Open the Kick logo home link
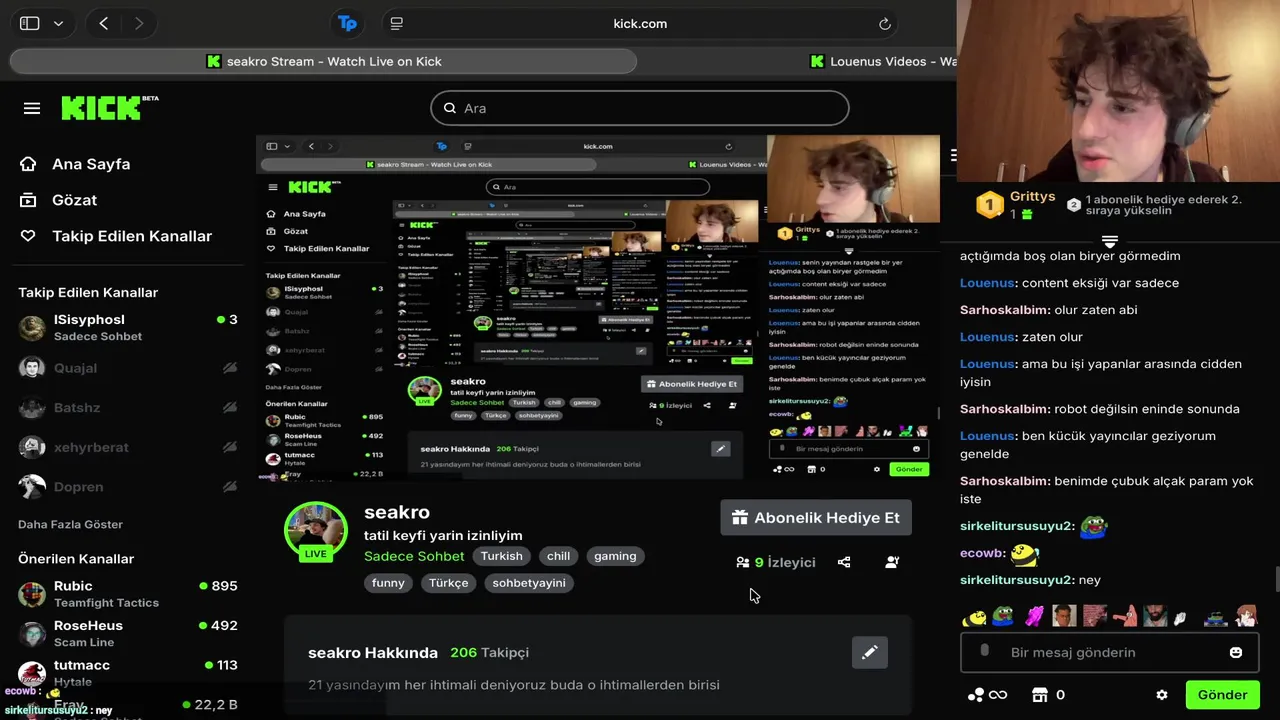1280x720 pixels. (x=109, y=108)
